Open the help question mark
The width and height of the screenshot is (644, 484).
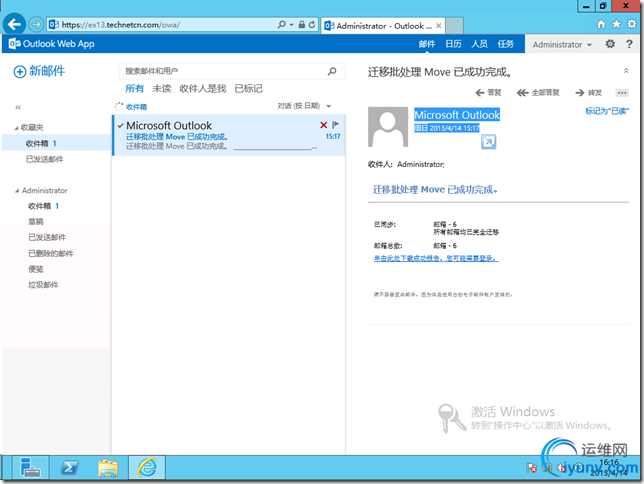tap(629, 44)
